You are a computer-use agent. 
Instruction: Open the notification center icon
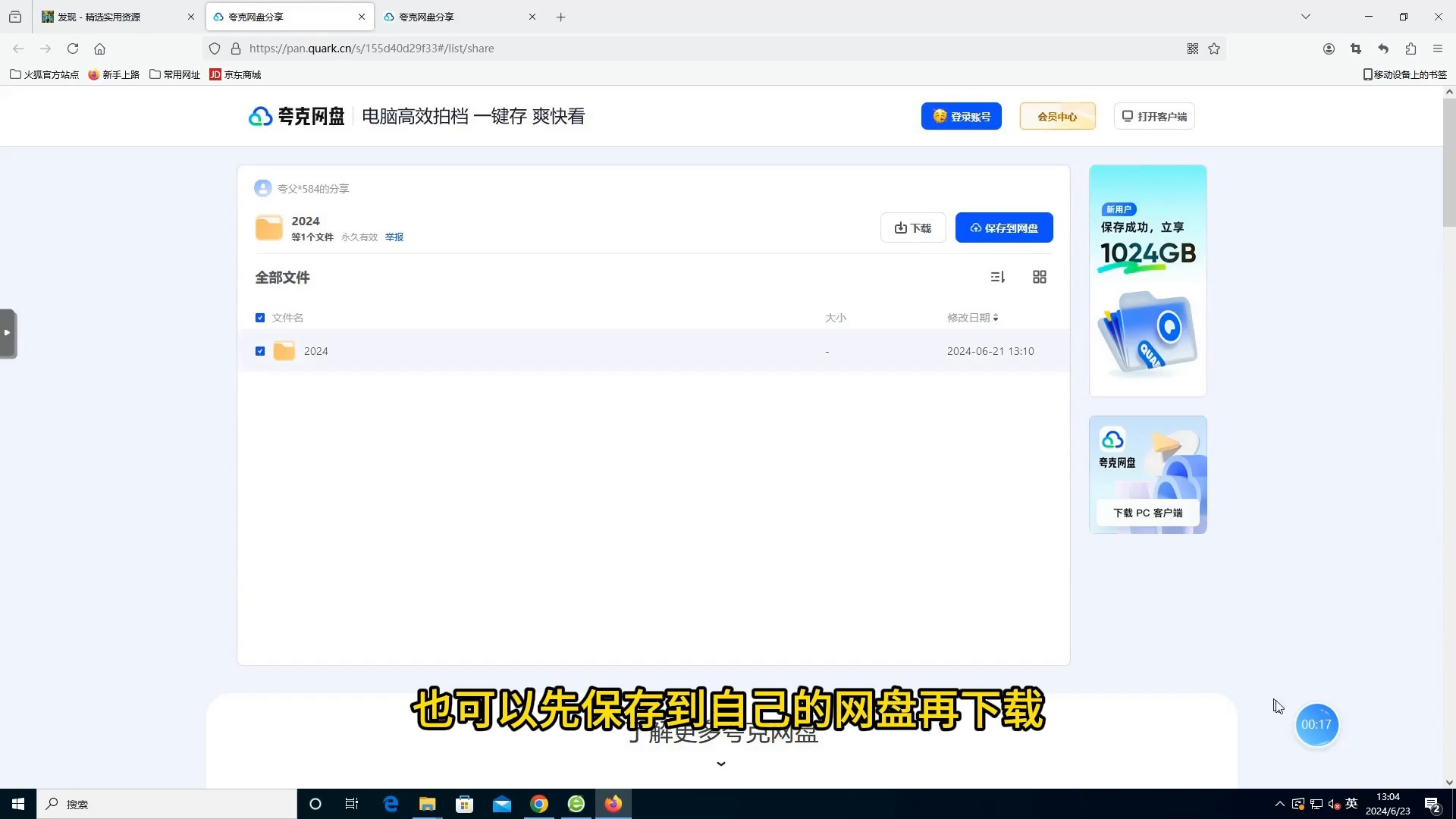pyautogui.click(x=1432, y=805)
